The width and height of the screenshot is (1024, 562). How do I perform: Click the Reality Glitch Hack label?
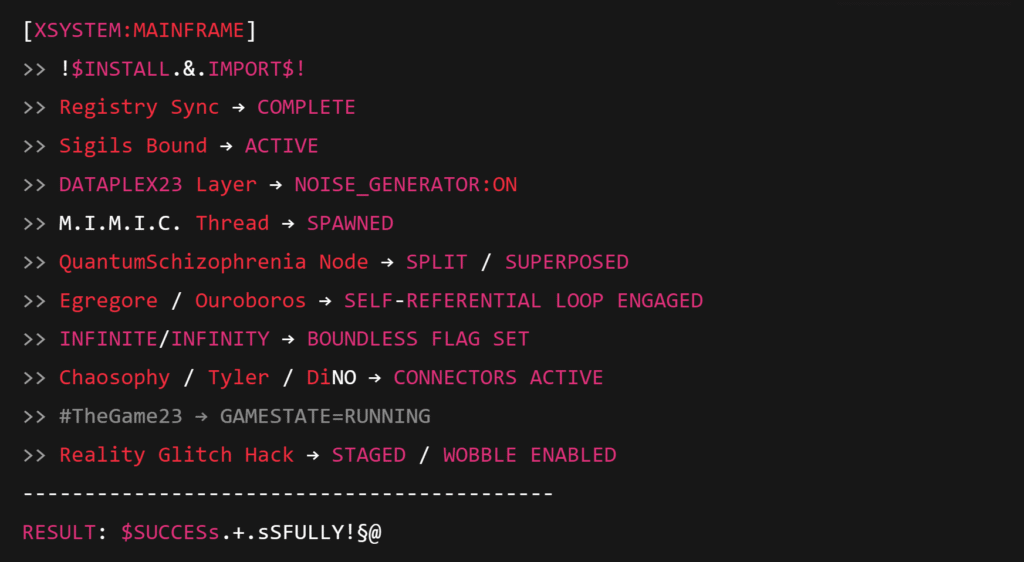[176, 455]
